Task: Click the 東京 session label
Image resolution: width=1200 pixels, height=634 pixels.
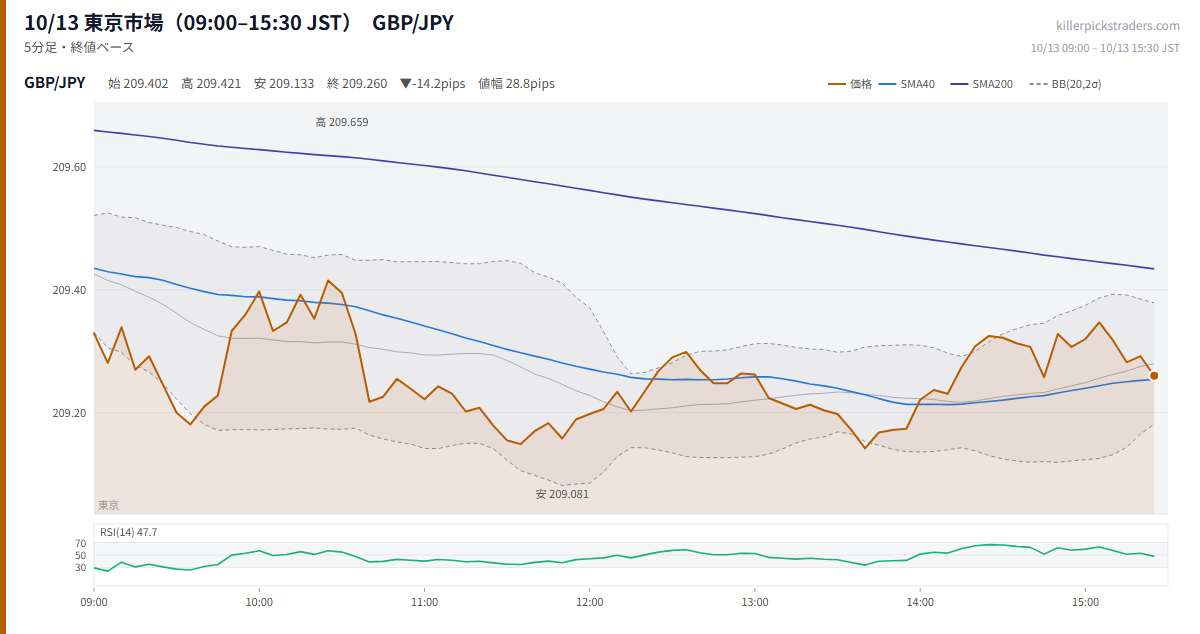Action: (x=108, y=505)
